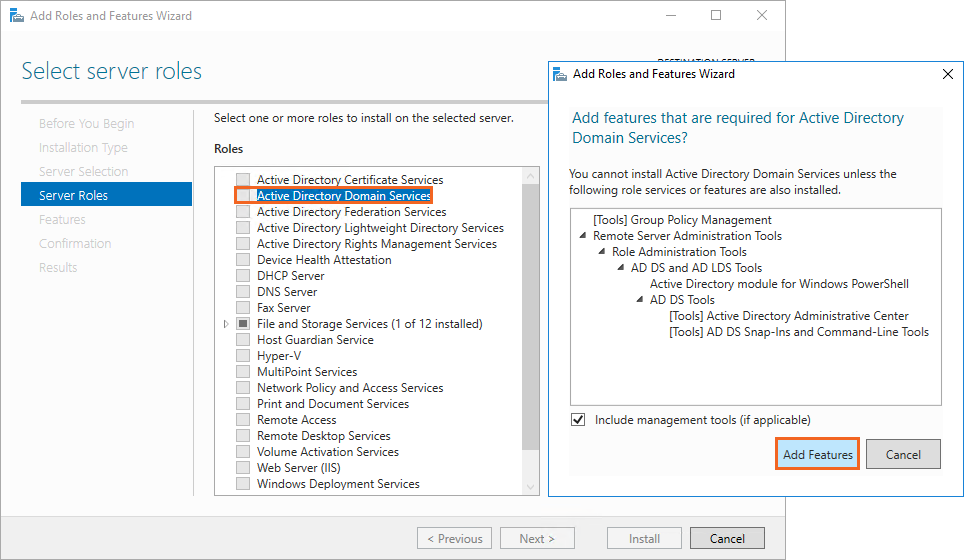964x560 pixels.
Task: Check the Active Directory Domain Services checkbox
Action: pyautogui.click(x=244, y=196)
